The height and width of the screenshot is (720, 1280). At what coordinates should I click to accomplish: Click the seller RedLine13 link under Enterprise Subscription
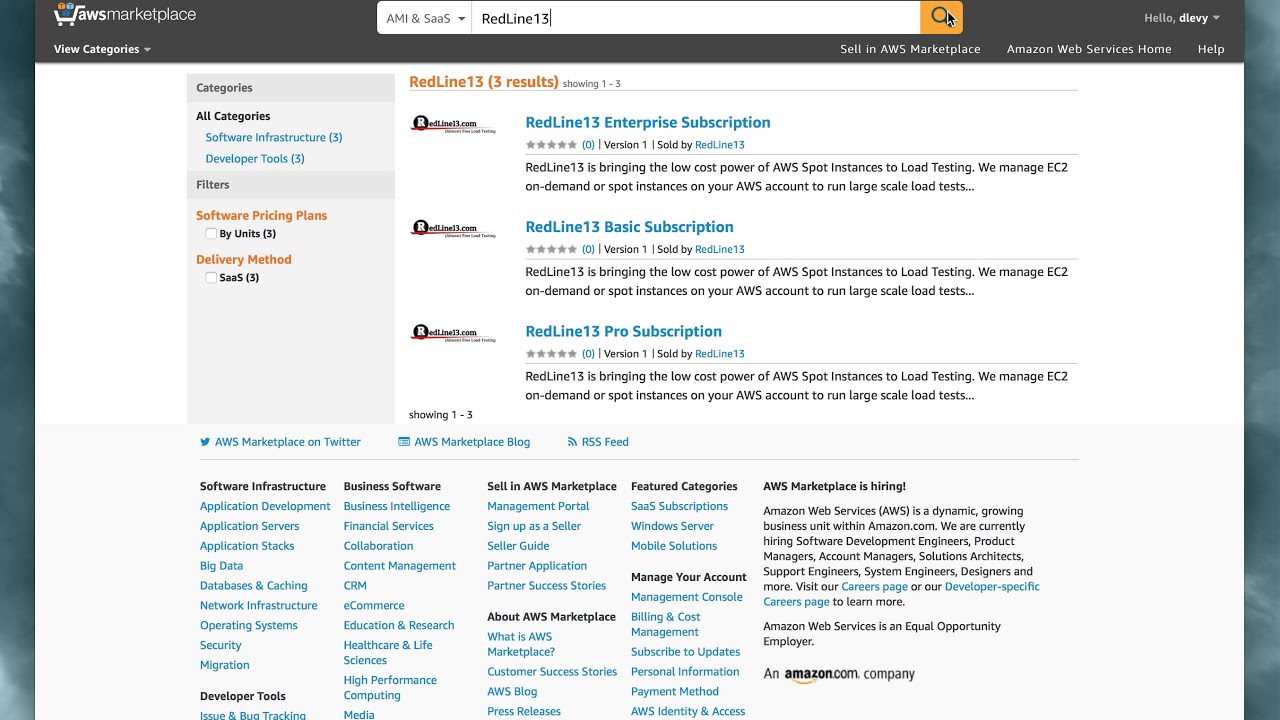click(720, 145)
